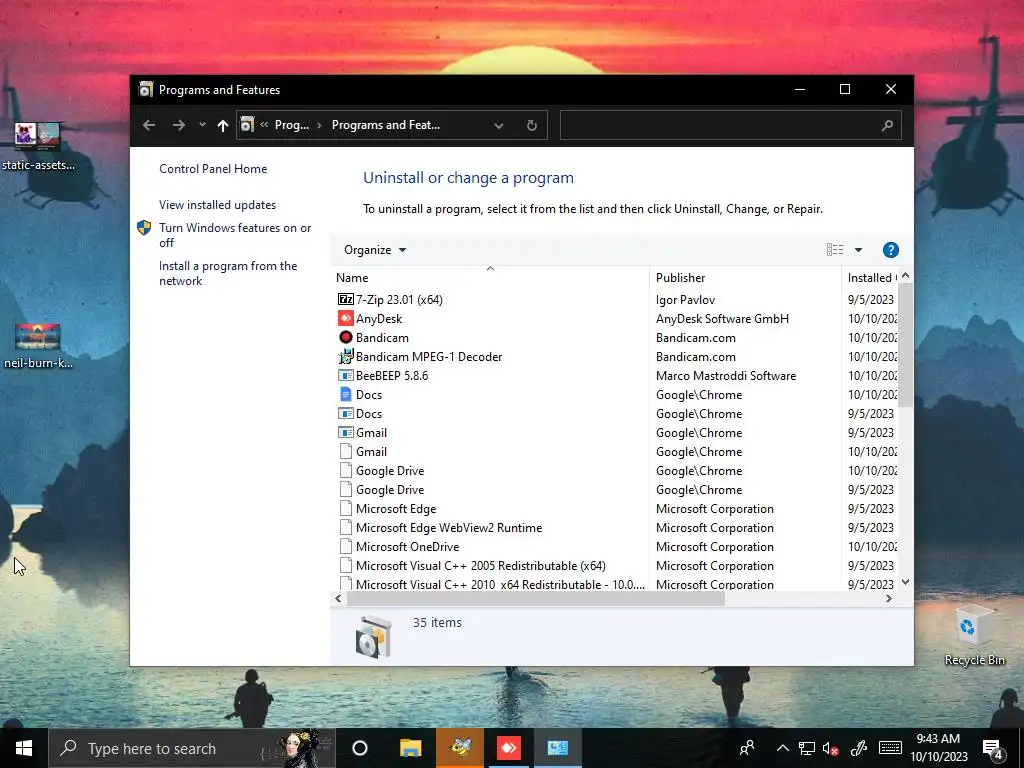Go up one level with the up arrow
Image resolution: width=1024 pixels, height=768 pixels.
tap(223, 125)
